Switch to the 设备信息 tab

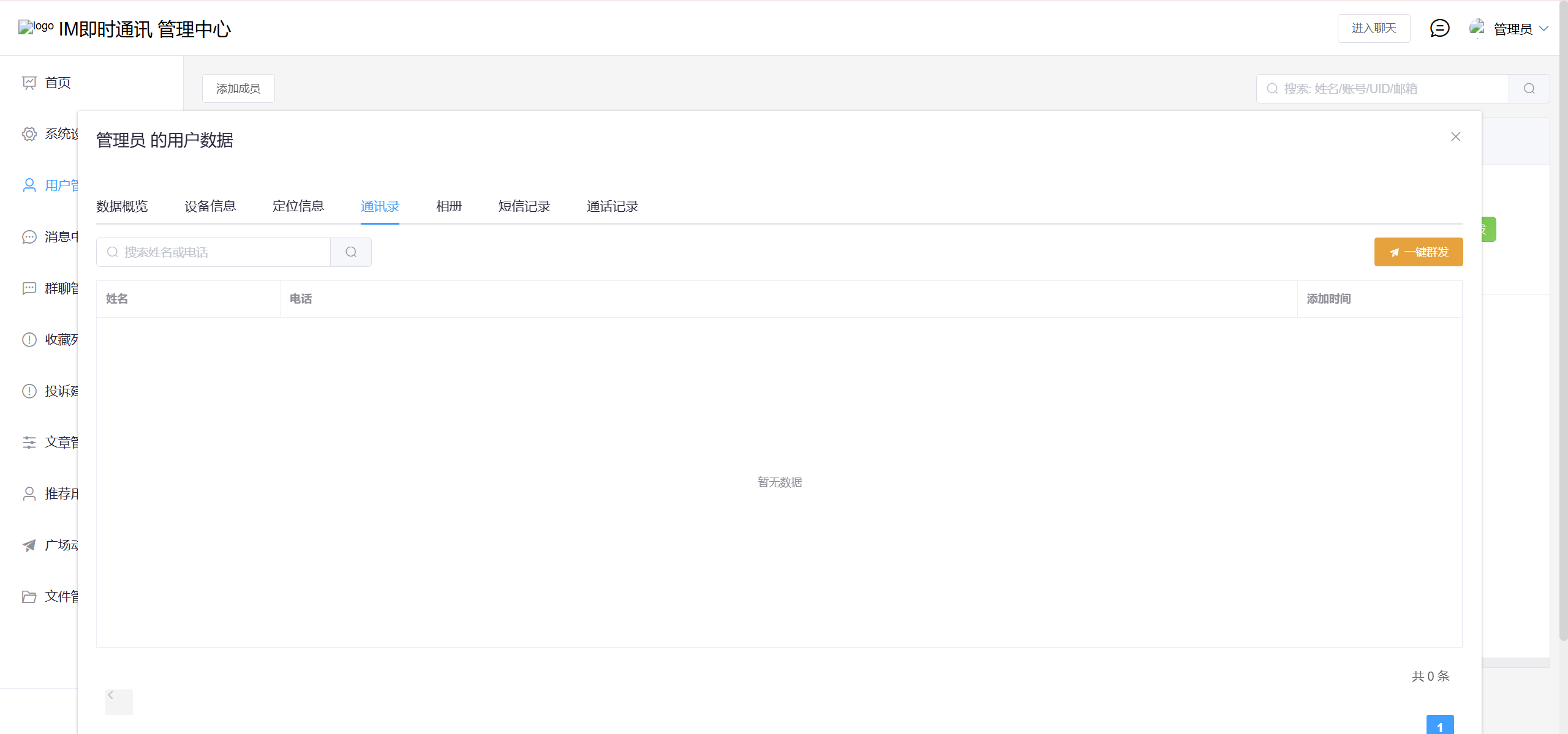tap(210, 206)
